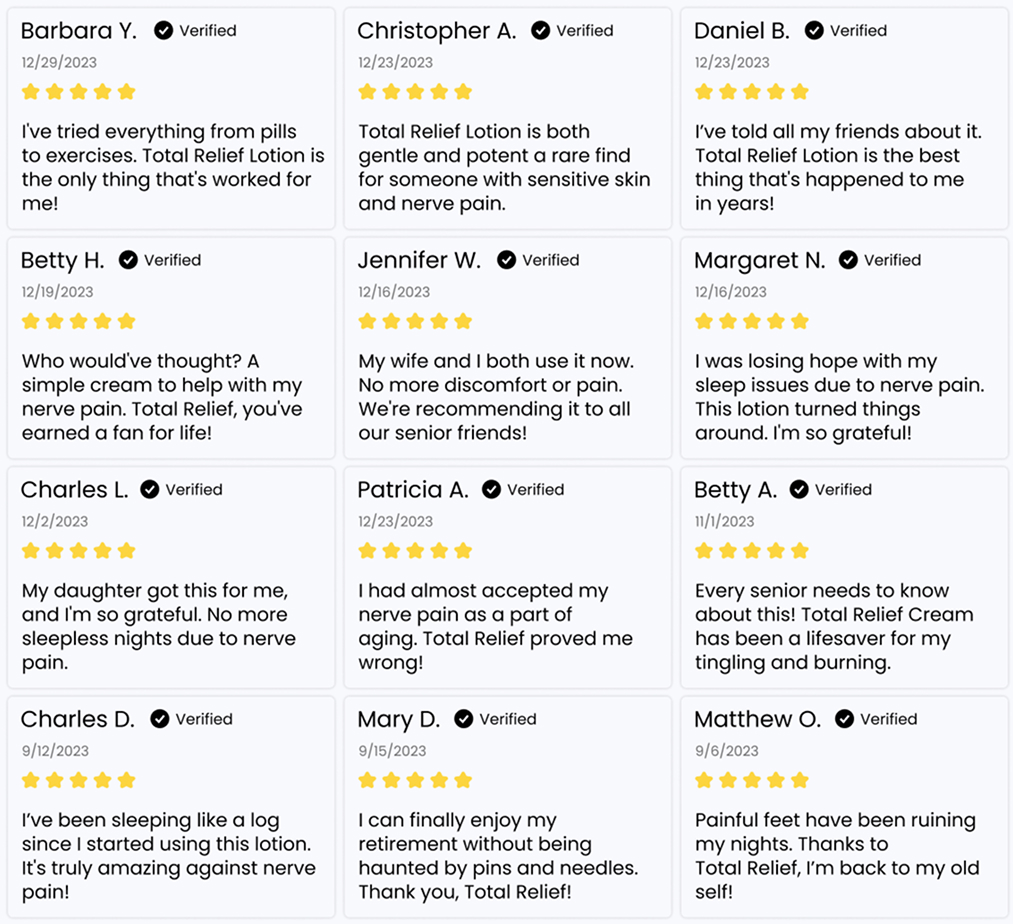Click verified checkmark icon beside Charles D.

click(160, 719)
